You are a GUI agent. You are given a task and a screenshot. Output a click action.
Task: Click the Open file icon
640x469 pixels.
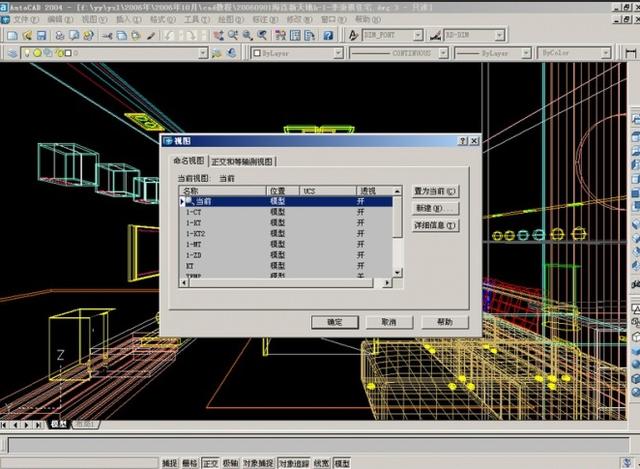[27, 36]
